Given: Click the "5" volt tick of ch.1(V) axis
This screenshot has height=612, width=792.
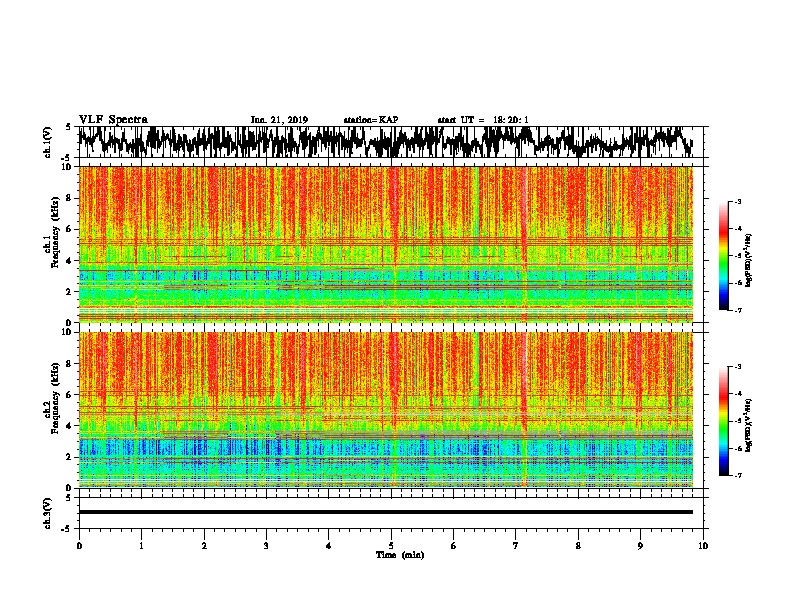Looking at the screenshot, I should pos(69,127).
